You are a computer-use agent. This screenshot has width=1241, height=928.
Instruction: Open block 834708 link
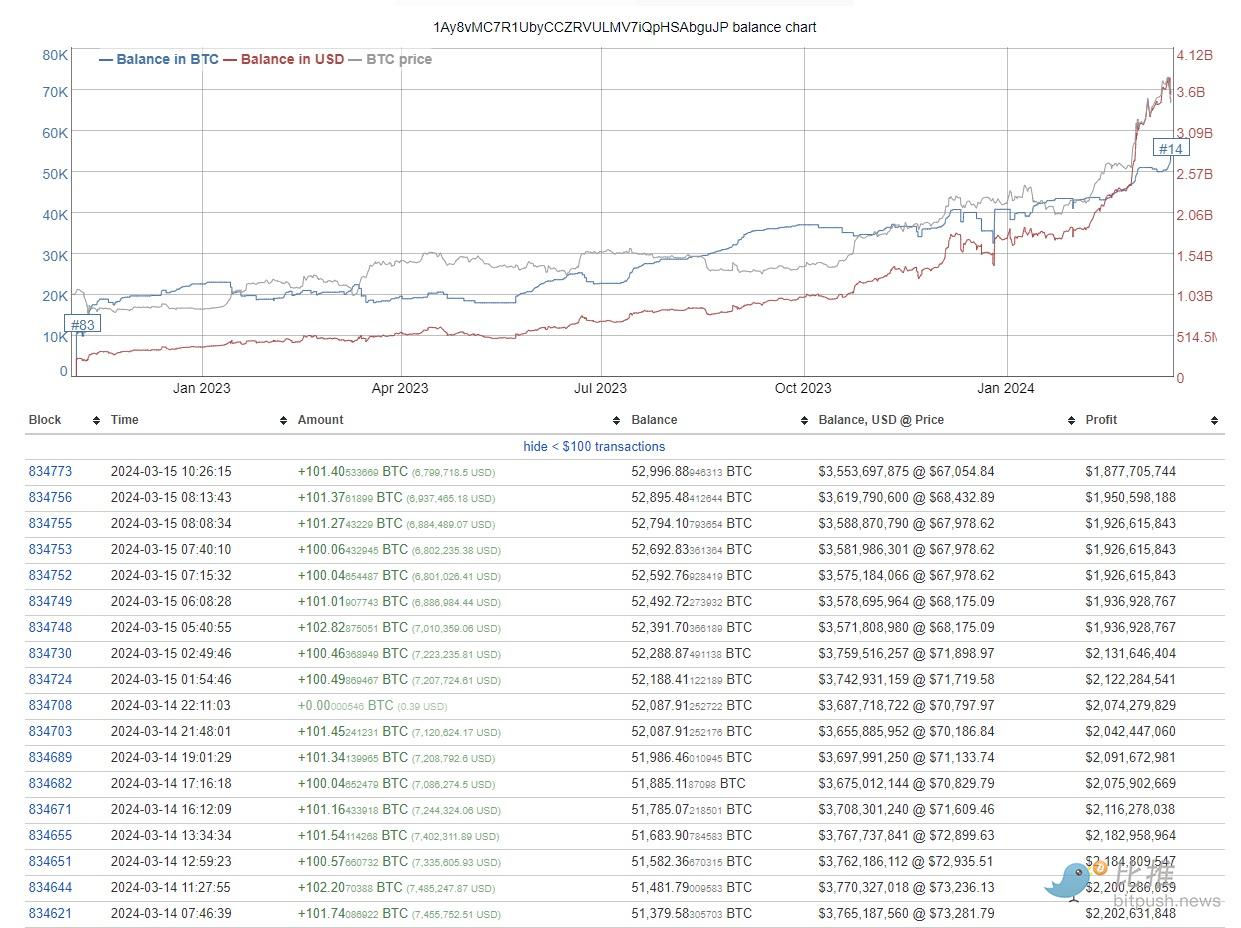coord(50,705)
